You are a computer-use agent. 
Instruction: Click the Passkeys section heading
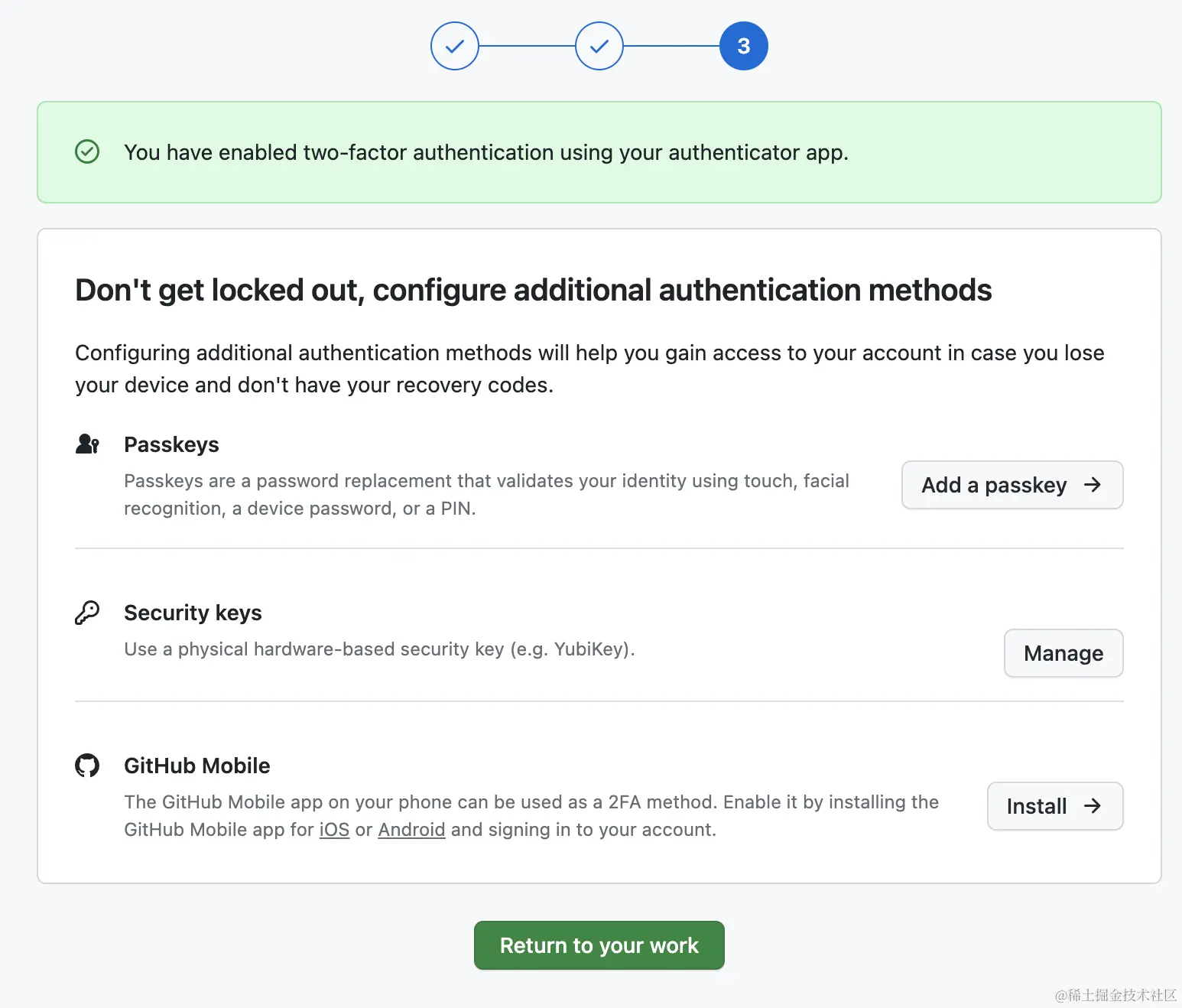171,444
